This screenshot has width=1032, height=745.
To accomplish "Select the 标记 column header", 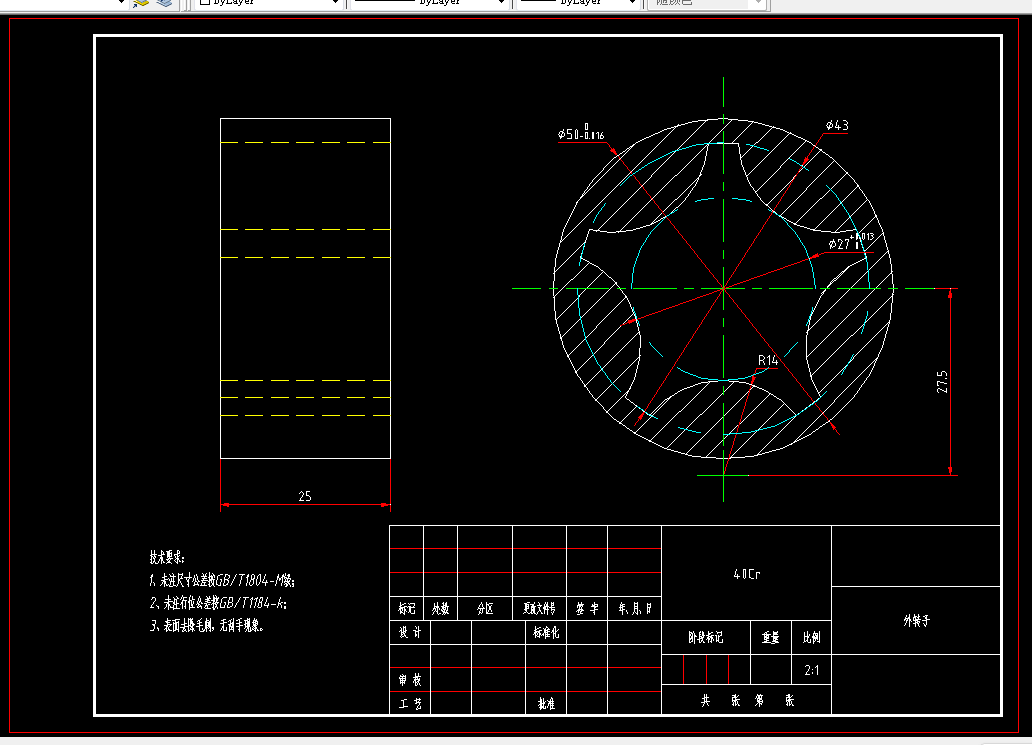I will click(x=407, y=609).
